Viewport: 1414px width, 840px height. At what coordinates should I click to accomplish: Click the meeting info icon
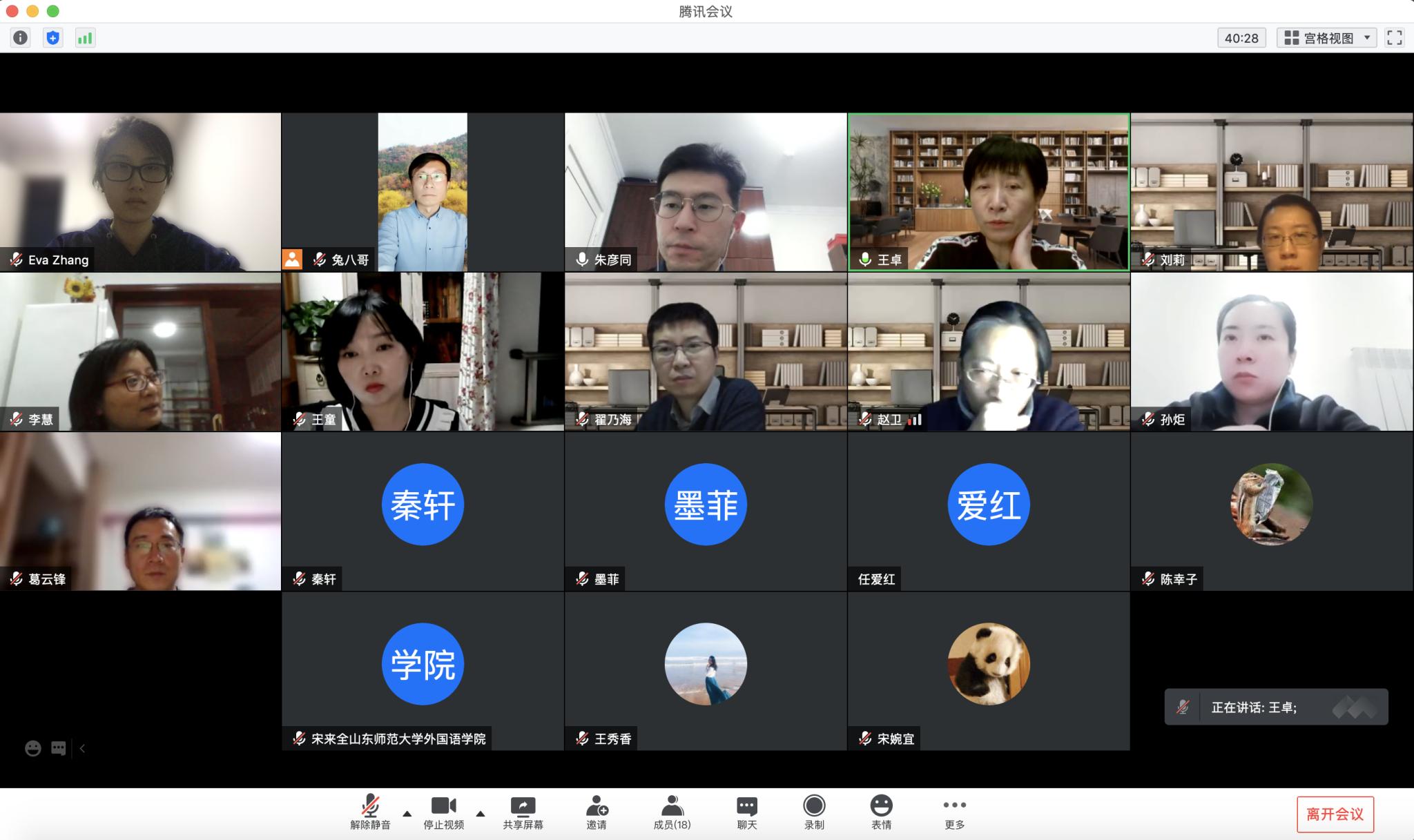[x=20, y=38]
